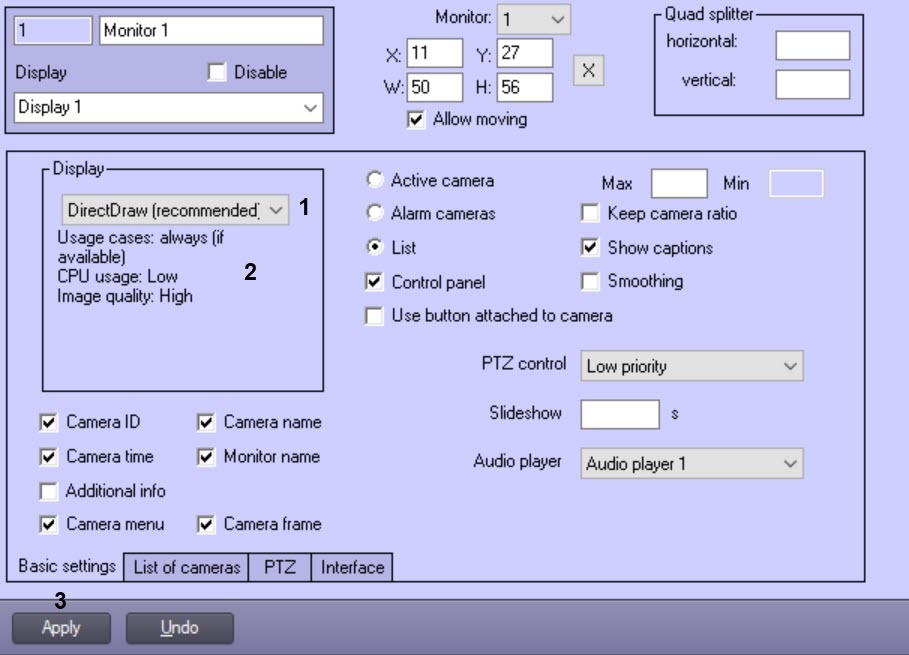909x655 pixels.
Task: Open the Interface tab
Action: (x=352, y=567)
